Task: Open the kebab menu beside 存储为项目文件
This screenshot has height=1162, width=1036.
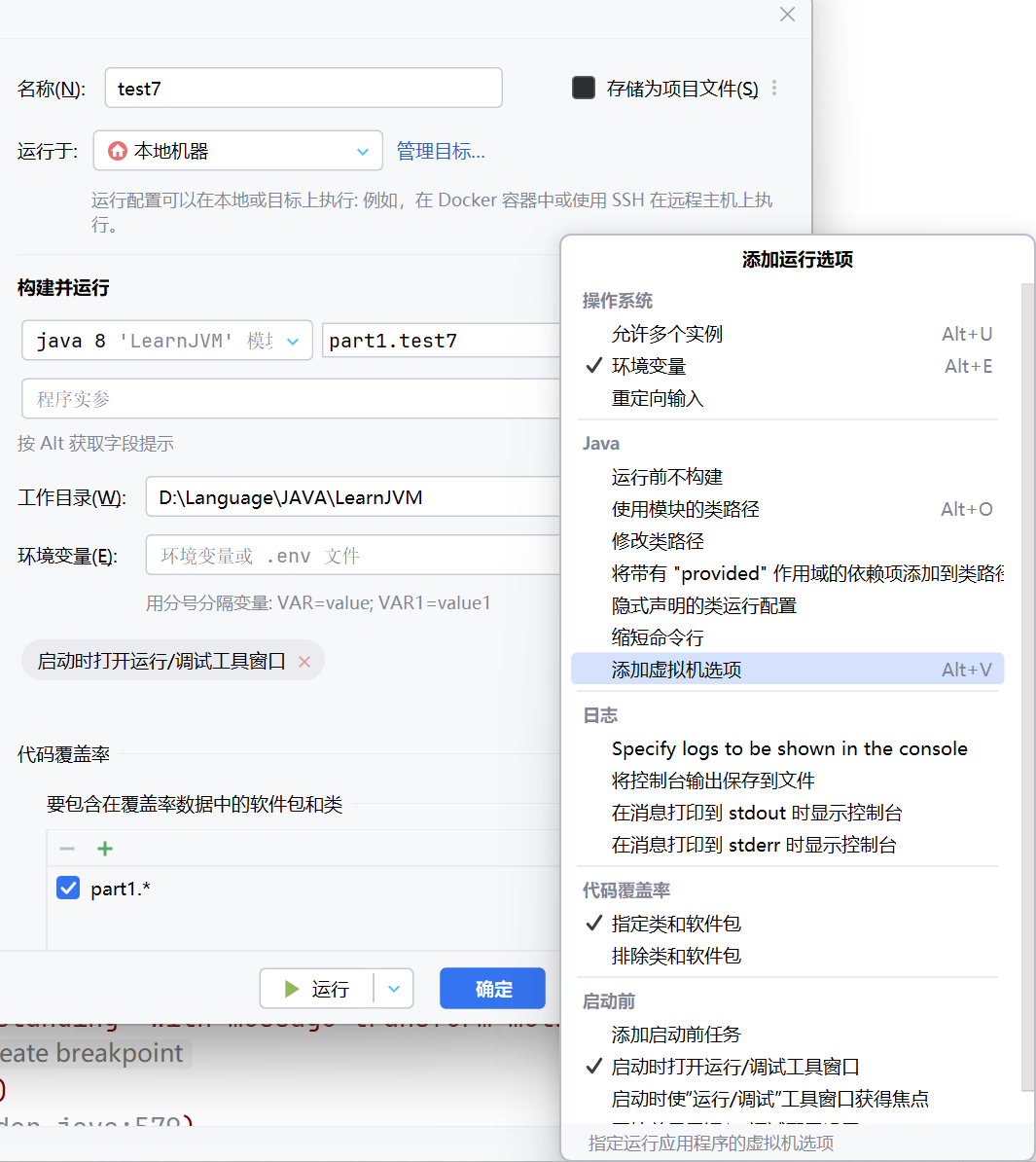Action: [x=773, y=88]
